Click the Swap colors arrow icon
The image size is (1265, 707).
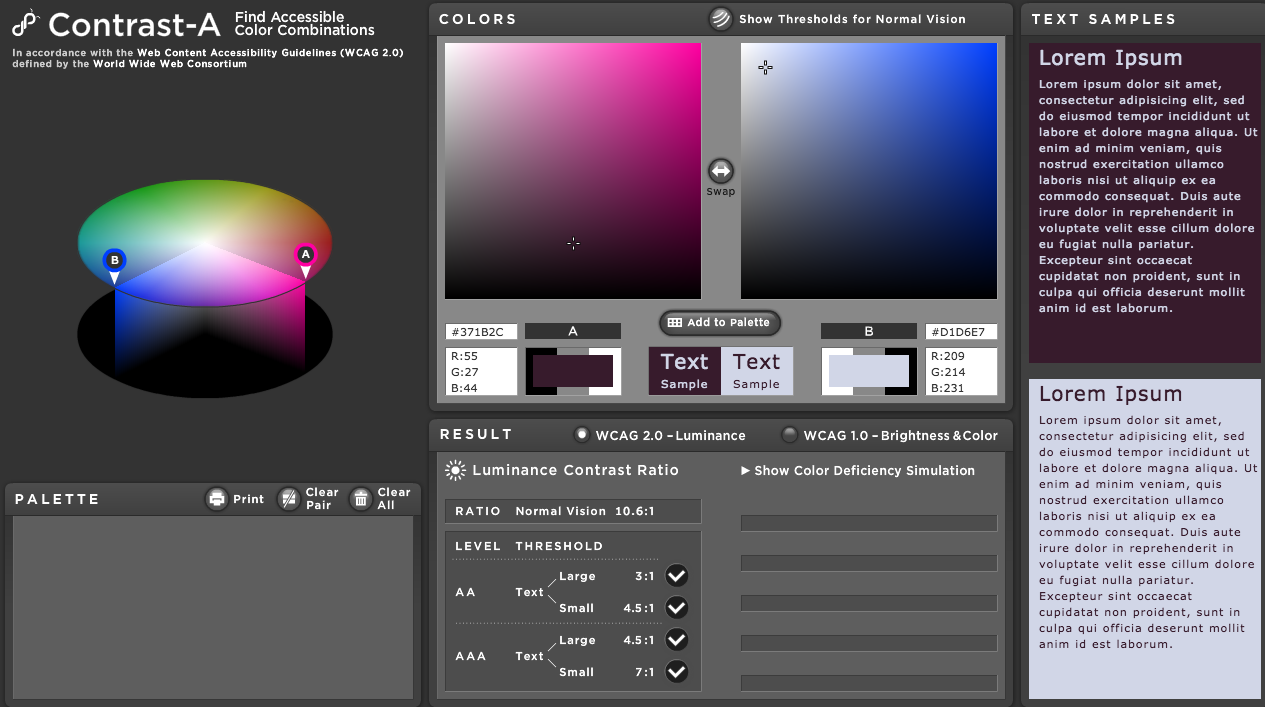pos(720,171)
